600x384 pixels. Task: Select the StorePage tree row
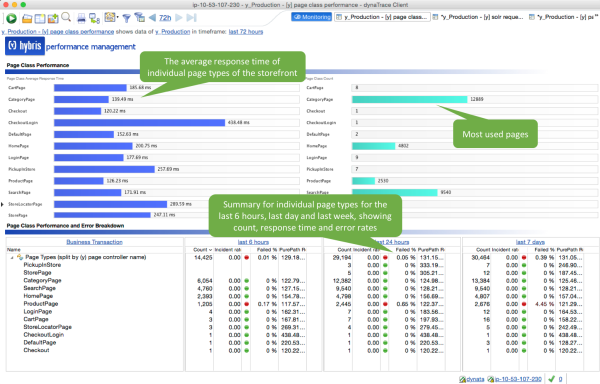[37, 273]
